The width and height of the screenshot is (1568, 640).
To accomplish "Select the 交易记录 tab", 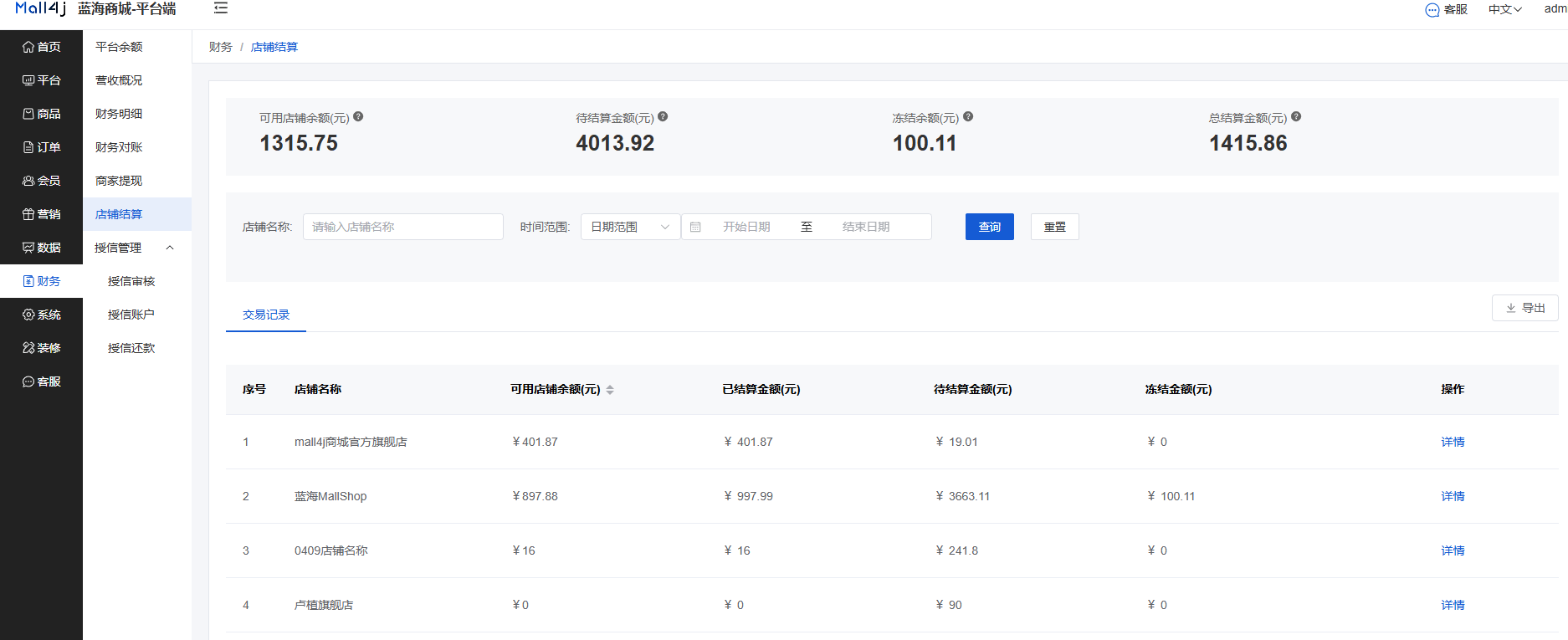I will [266, 315].
